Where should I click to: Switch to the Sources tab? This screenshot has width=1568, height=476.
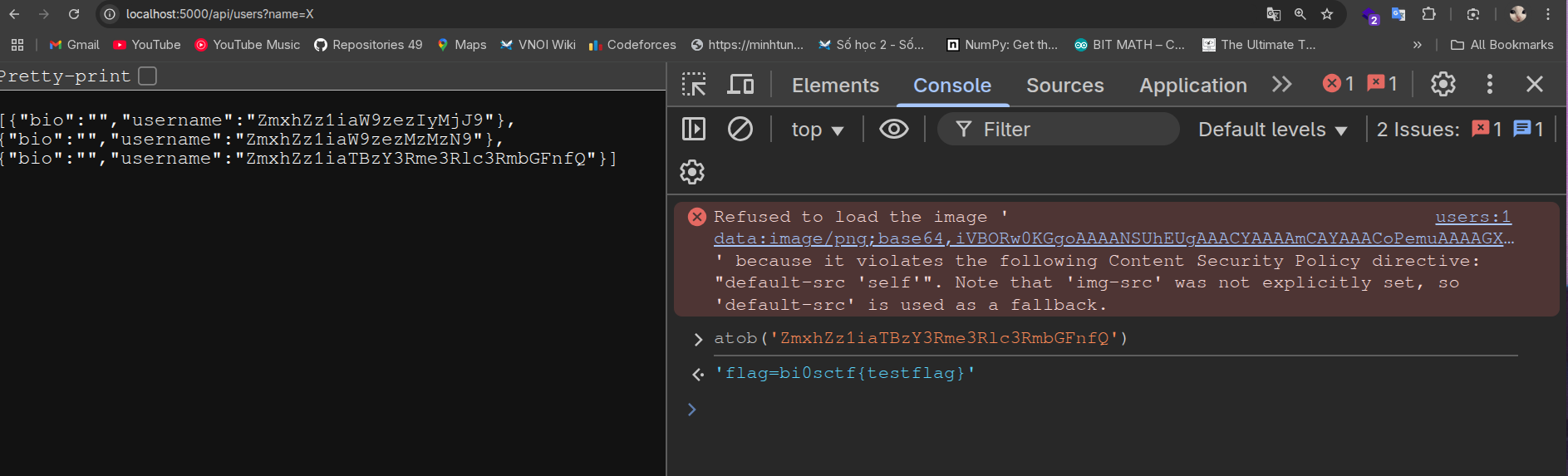1064,86
